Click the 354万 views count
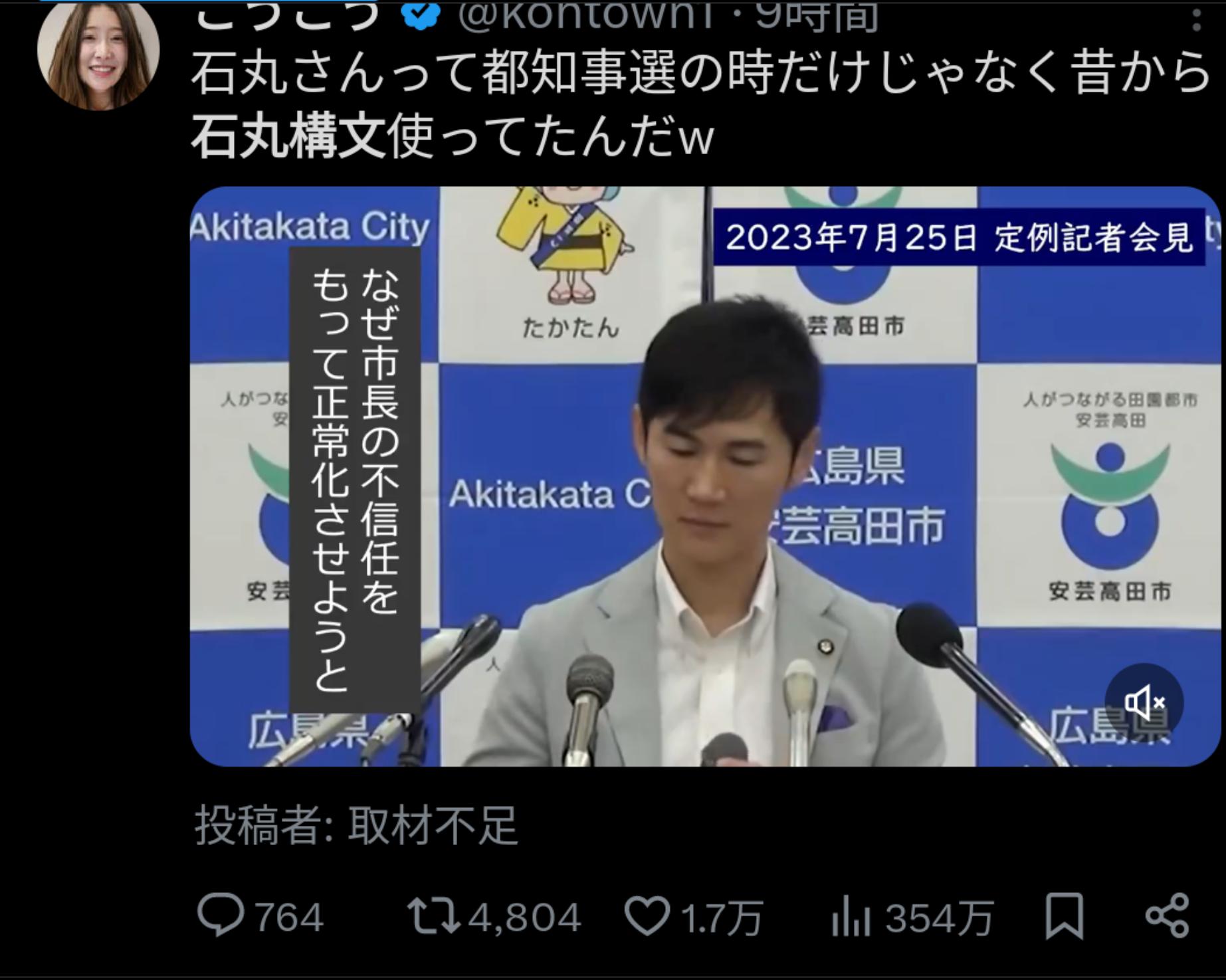Viewport: 1226px width, 980px height. pyautogui.click(x=939, y=918)
